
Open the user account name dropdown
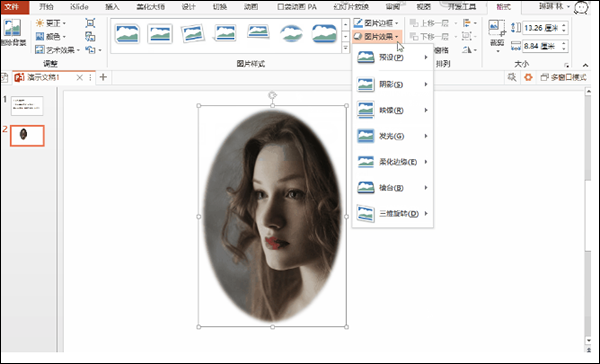coord(554,7)
